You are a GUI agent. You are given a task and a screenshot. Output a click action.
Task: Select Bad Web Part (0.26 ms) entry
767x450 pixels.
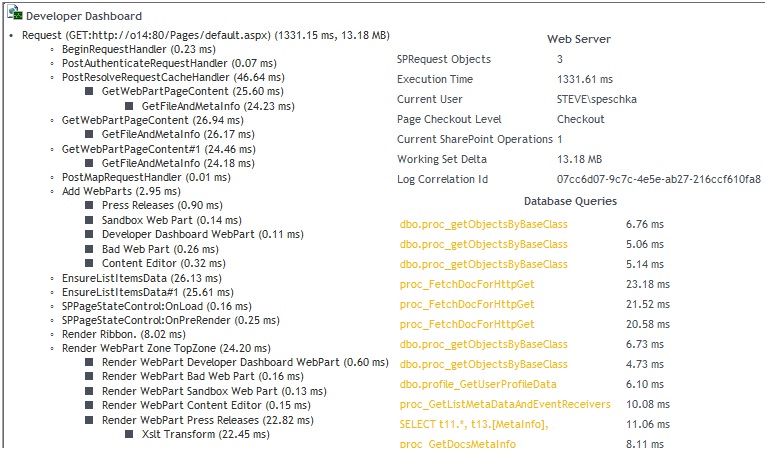(160, 249)
